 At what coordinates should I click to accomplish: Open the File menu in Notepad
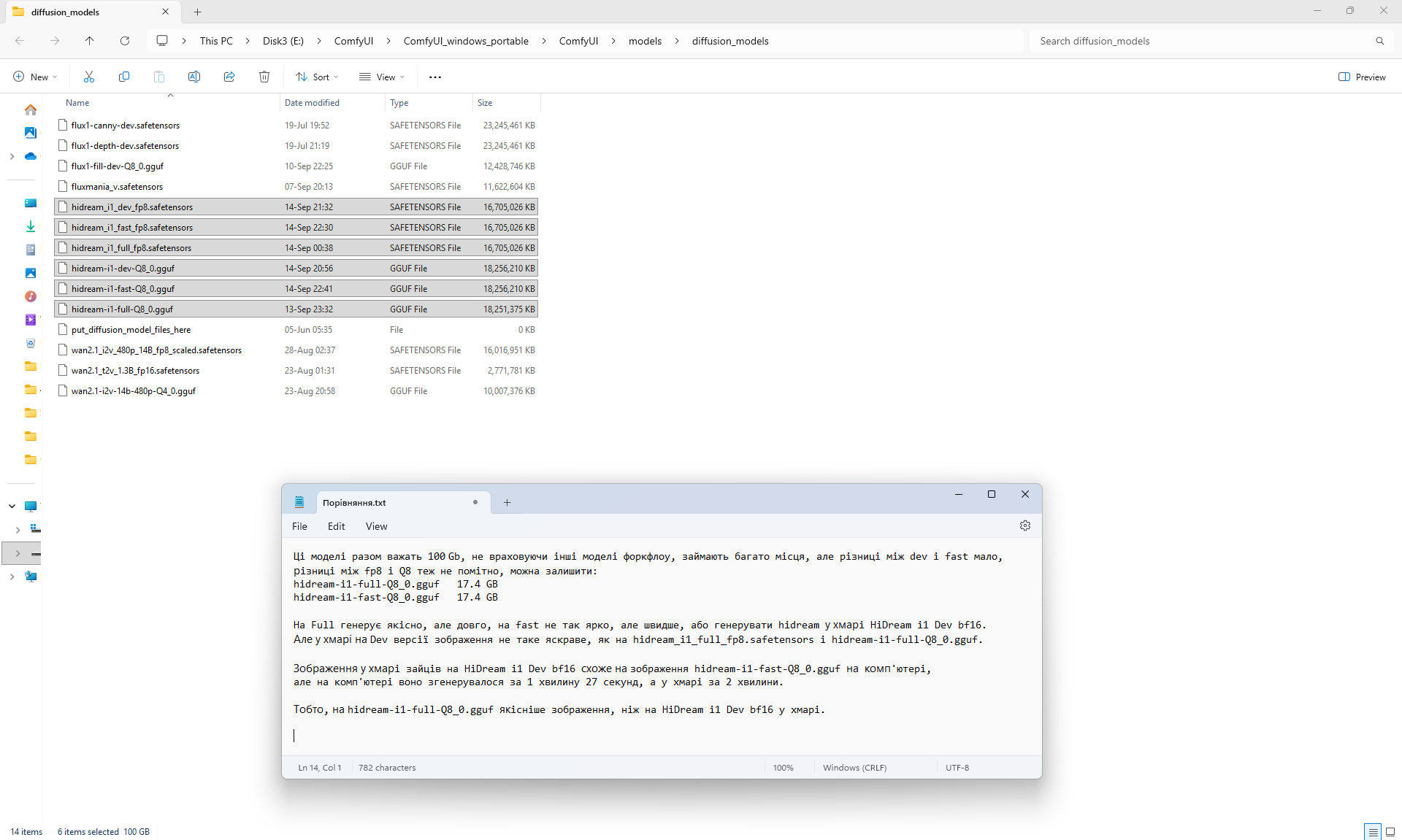click(x=299, y=526)
